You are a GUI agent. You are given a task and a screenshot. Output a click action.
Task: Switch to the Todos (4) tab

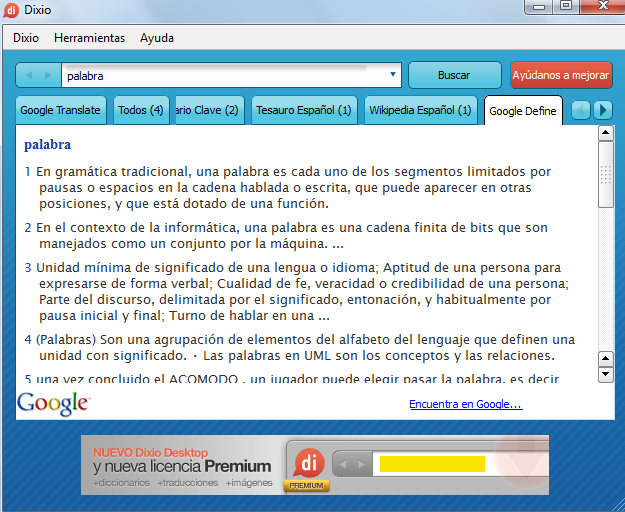tap(141, 110)
